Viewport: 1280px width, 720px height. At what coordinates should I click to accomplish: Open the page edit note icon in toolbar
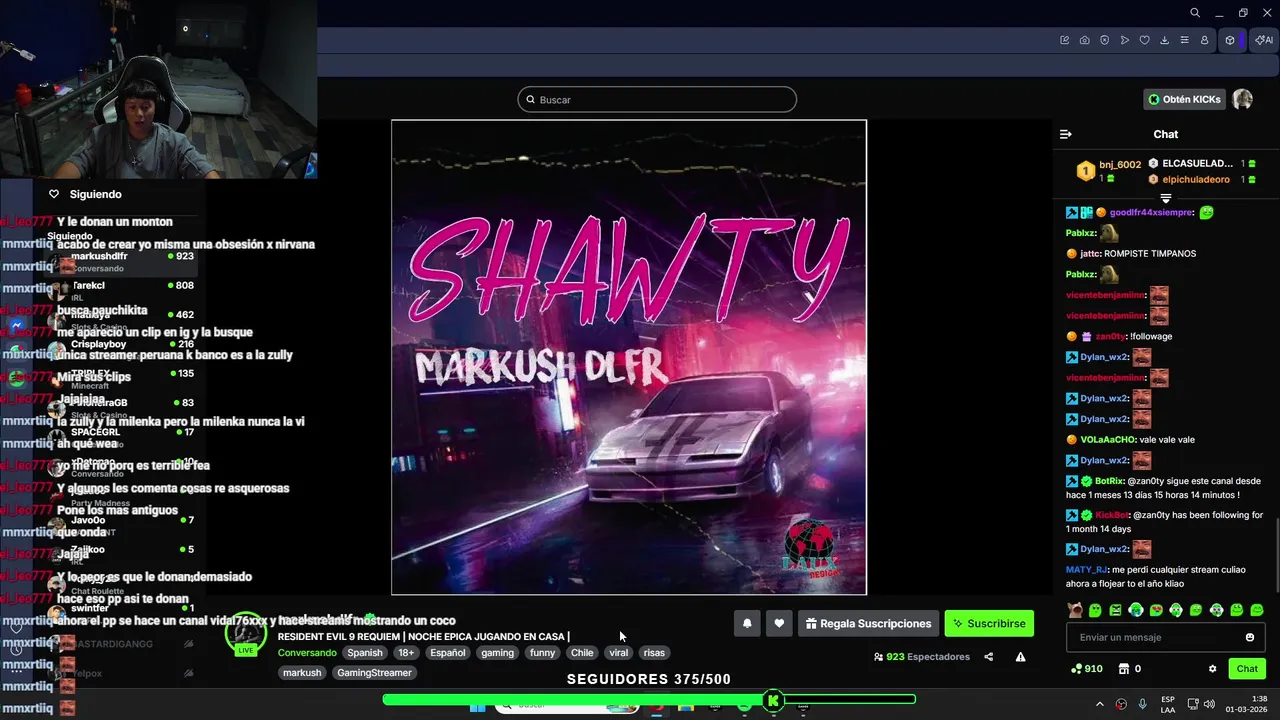tap(1065, 40)
